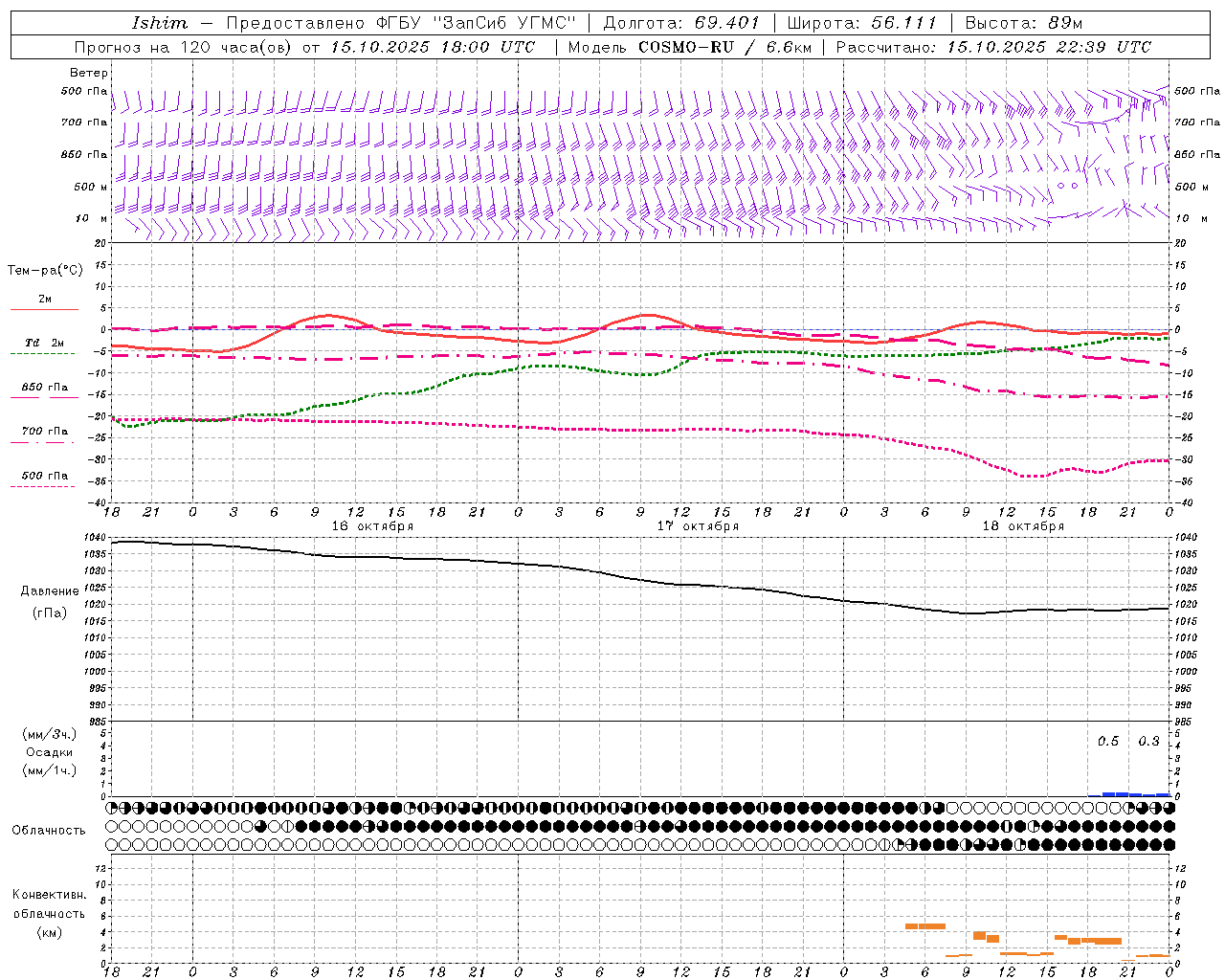Click the blue precipitation bar in Осадки panel
The image size is (1225, 980).
click(x=1129, y=794)
